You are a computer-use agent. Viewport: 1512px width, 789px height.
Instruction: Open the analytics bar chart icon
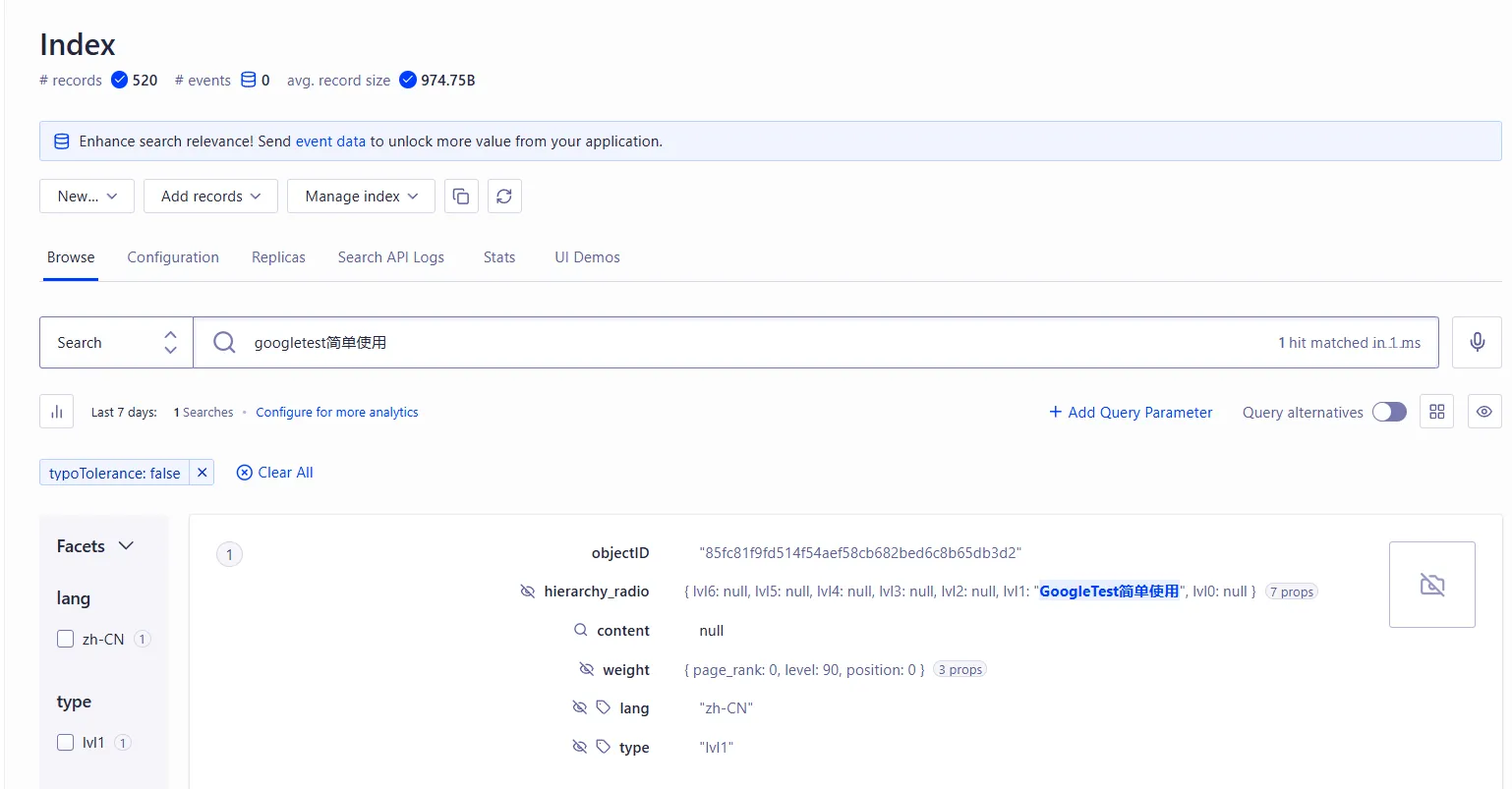coord(57,412)
